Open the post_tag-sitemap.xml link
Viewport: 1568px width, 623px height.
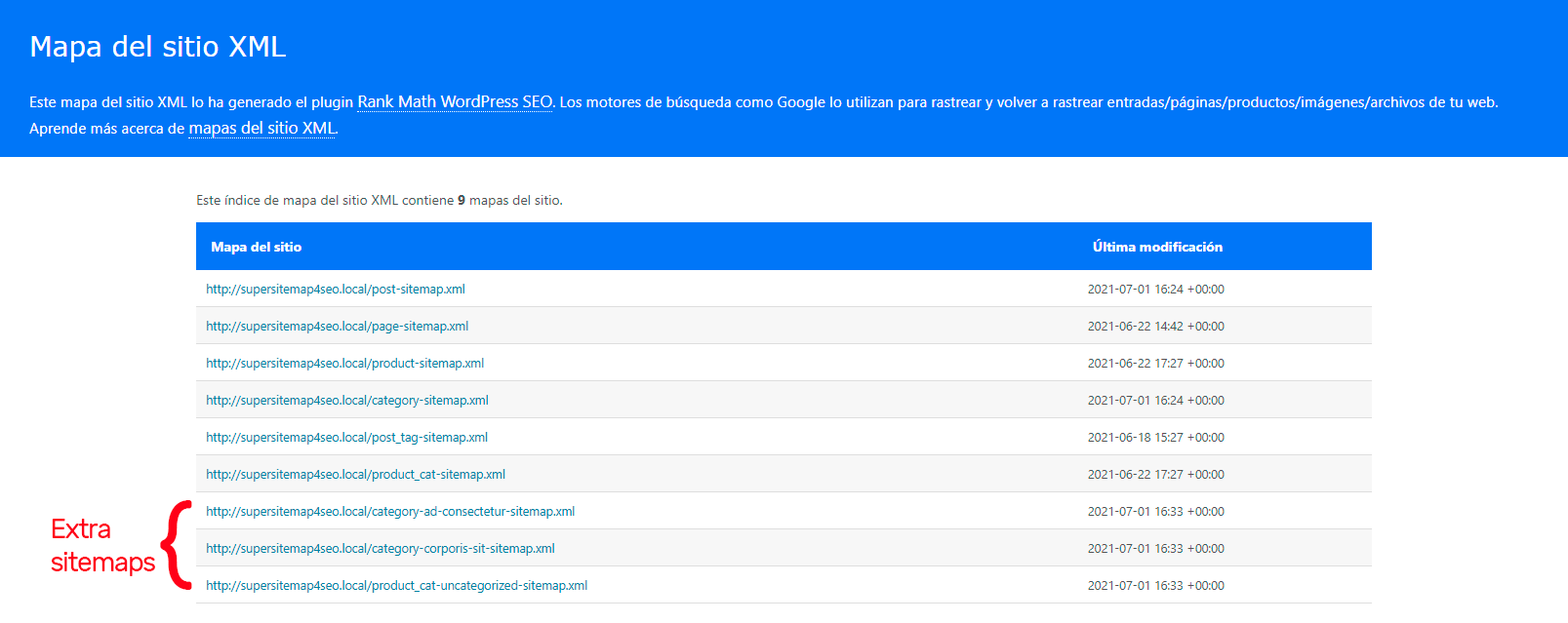click(347, 438)
